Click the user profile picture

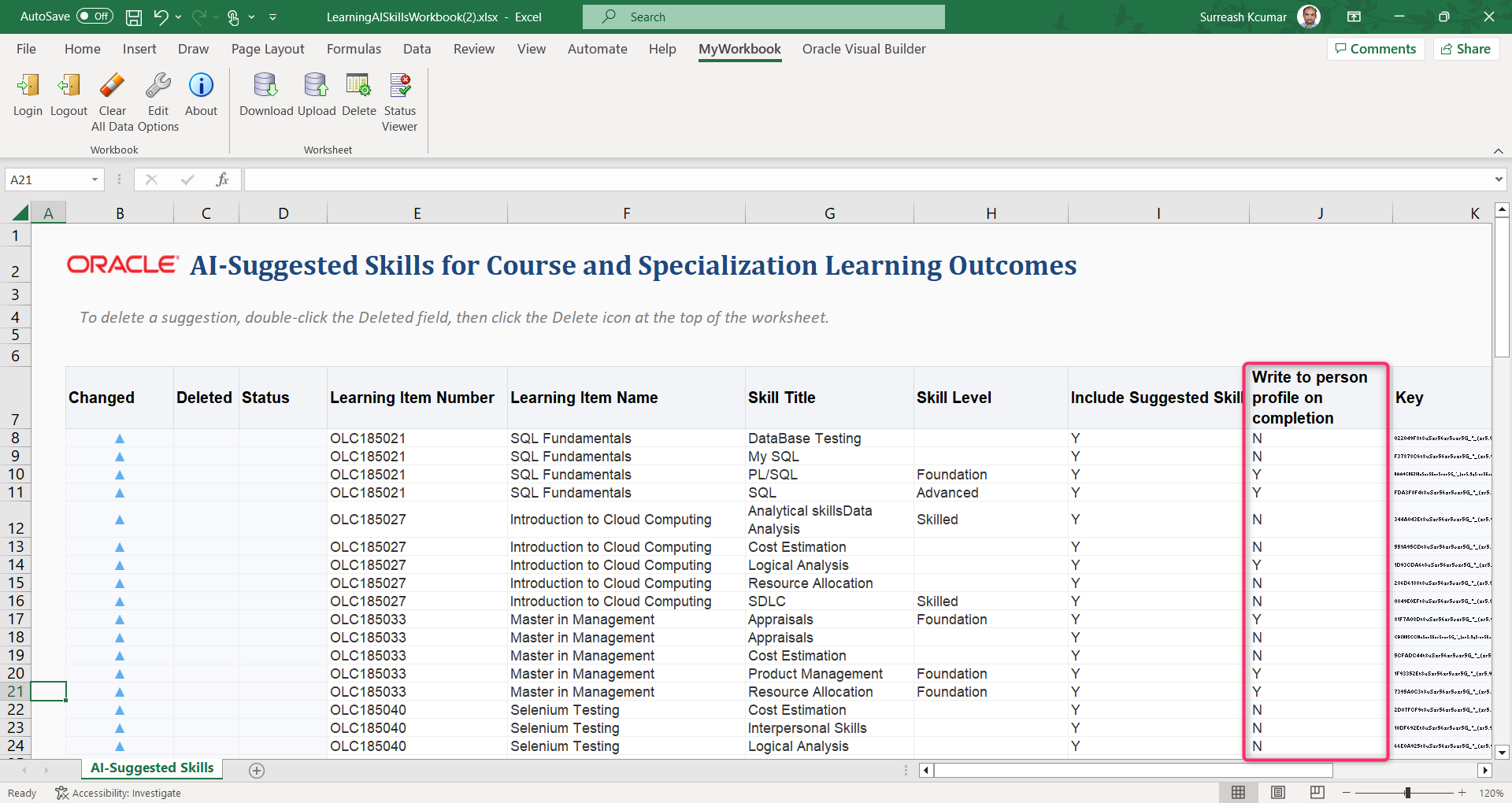tap(1309, 17)
